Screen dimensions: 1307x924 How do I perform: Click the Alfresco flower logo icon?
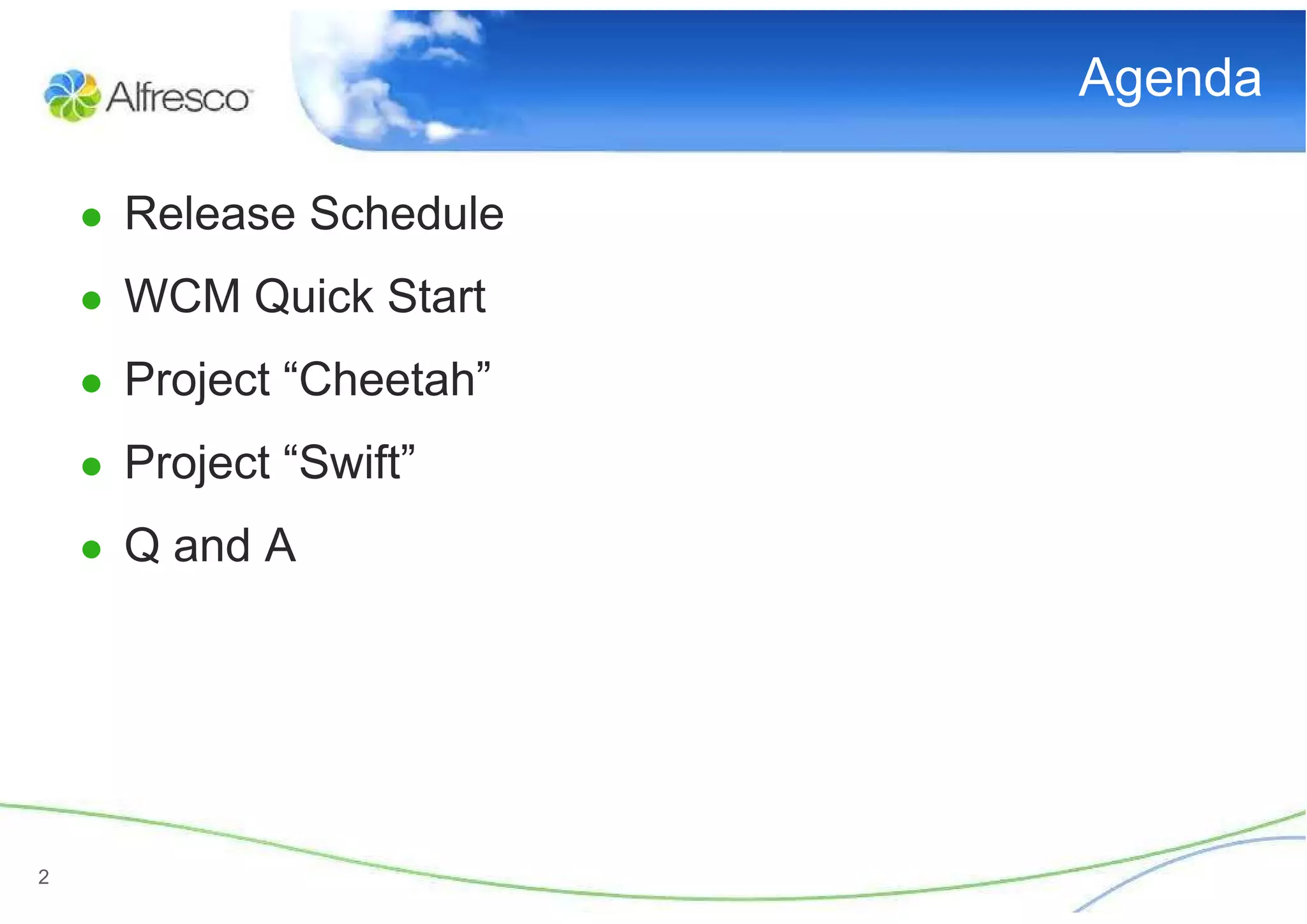tap(72, 96)
